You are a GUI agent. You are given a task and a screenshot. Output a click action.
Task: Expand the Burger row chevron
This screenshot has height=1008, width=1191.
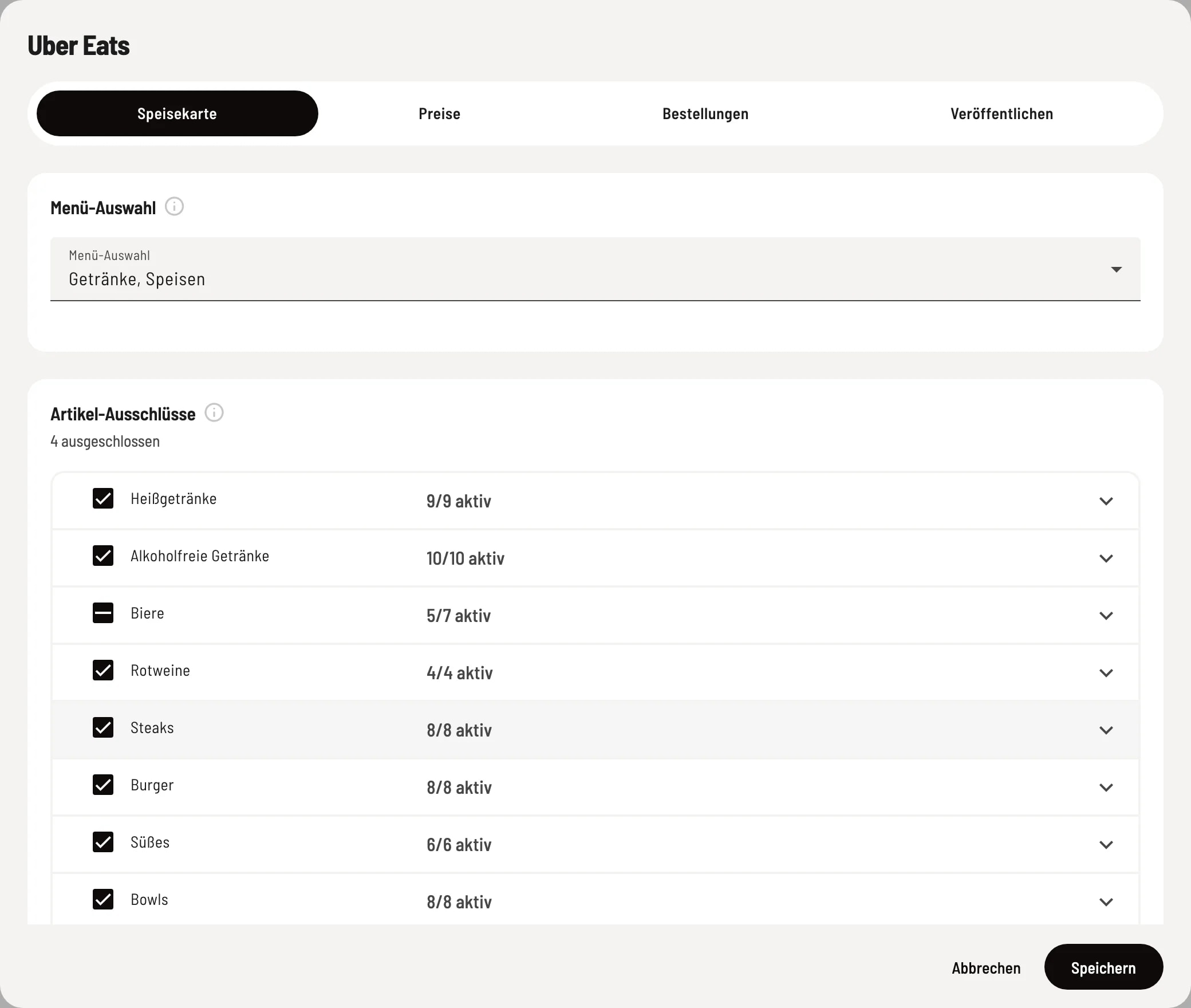(1106, 787)
